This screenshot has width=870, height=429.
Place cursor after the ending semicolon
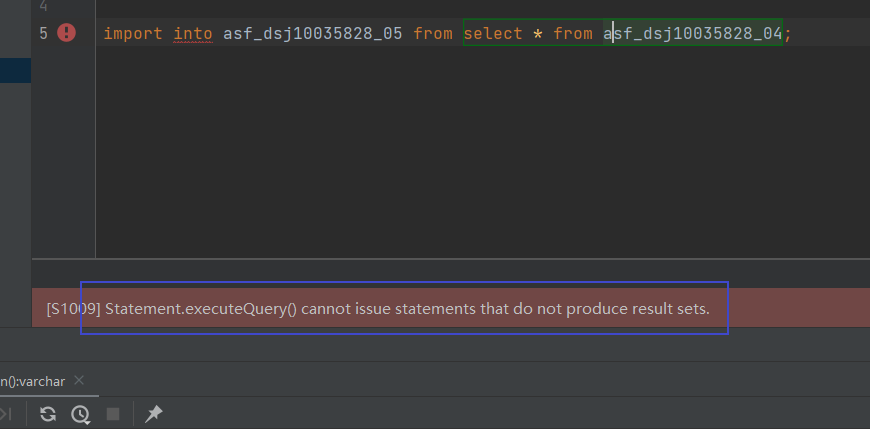click(x=793, y=34)
